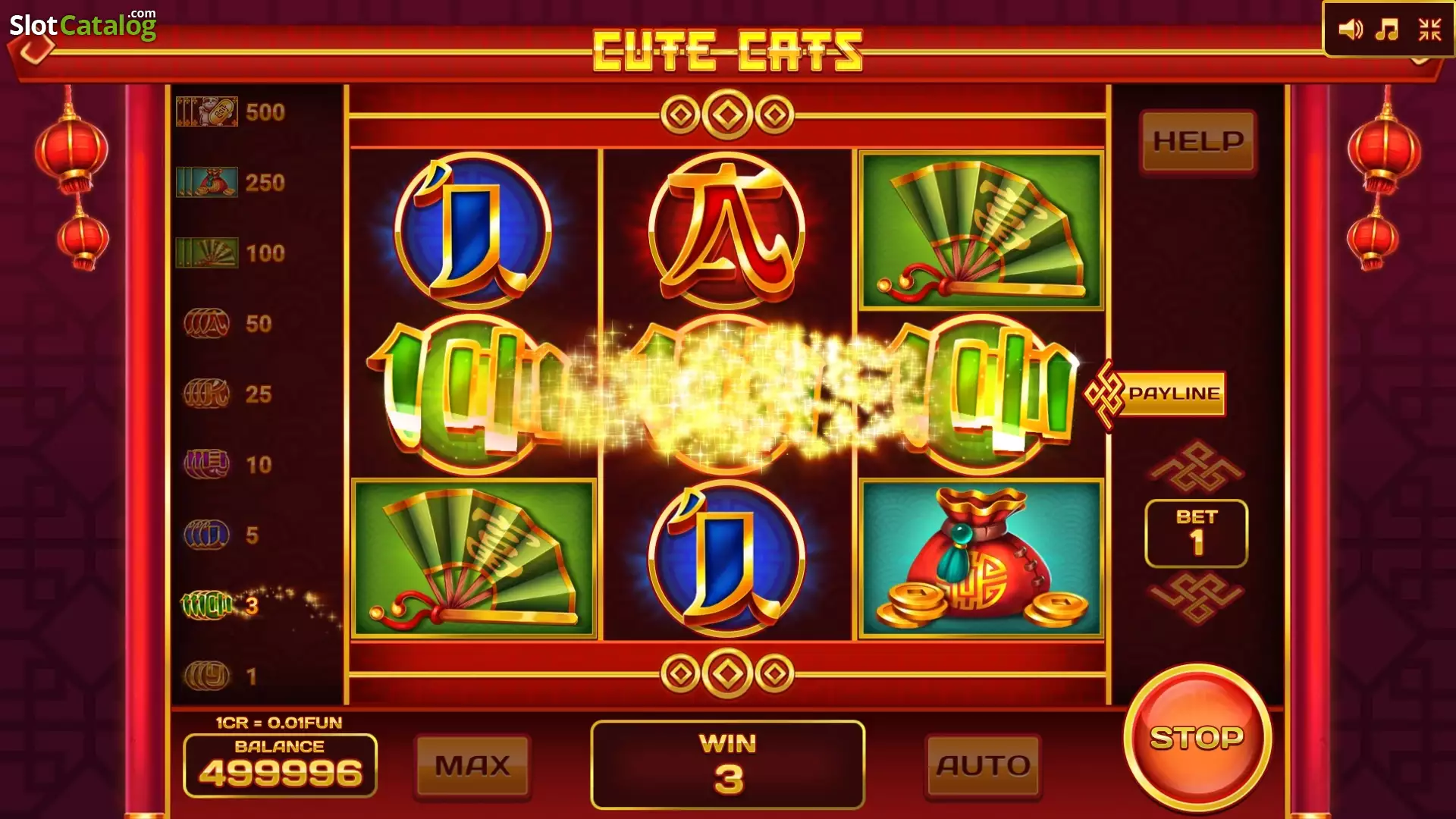Click the BET amount box
This screenshot has height=819, width=1456.
1196,534
